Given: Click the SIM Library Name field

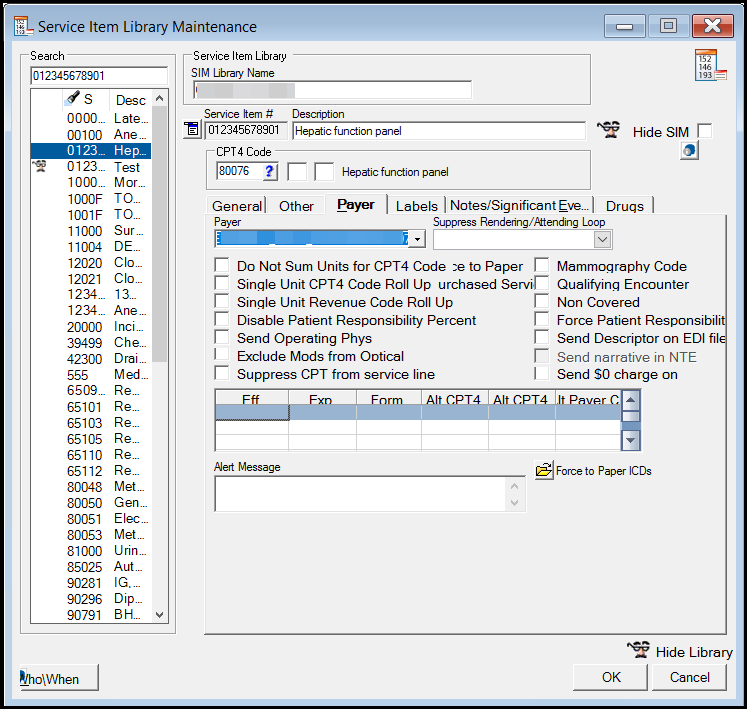Looking at the screenshot, I should 333,90.
